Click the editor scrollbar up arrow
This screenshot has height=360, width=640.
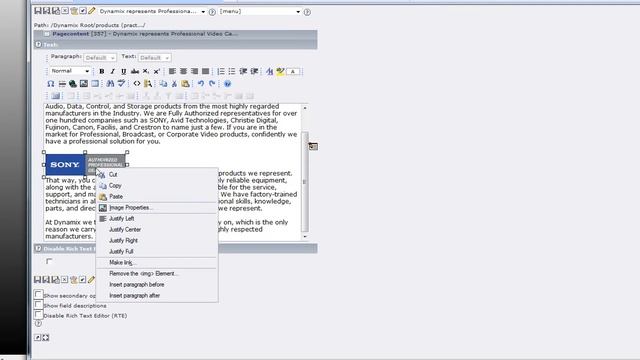tap(305, 108)
